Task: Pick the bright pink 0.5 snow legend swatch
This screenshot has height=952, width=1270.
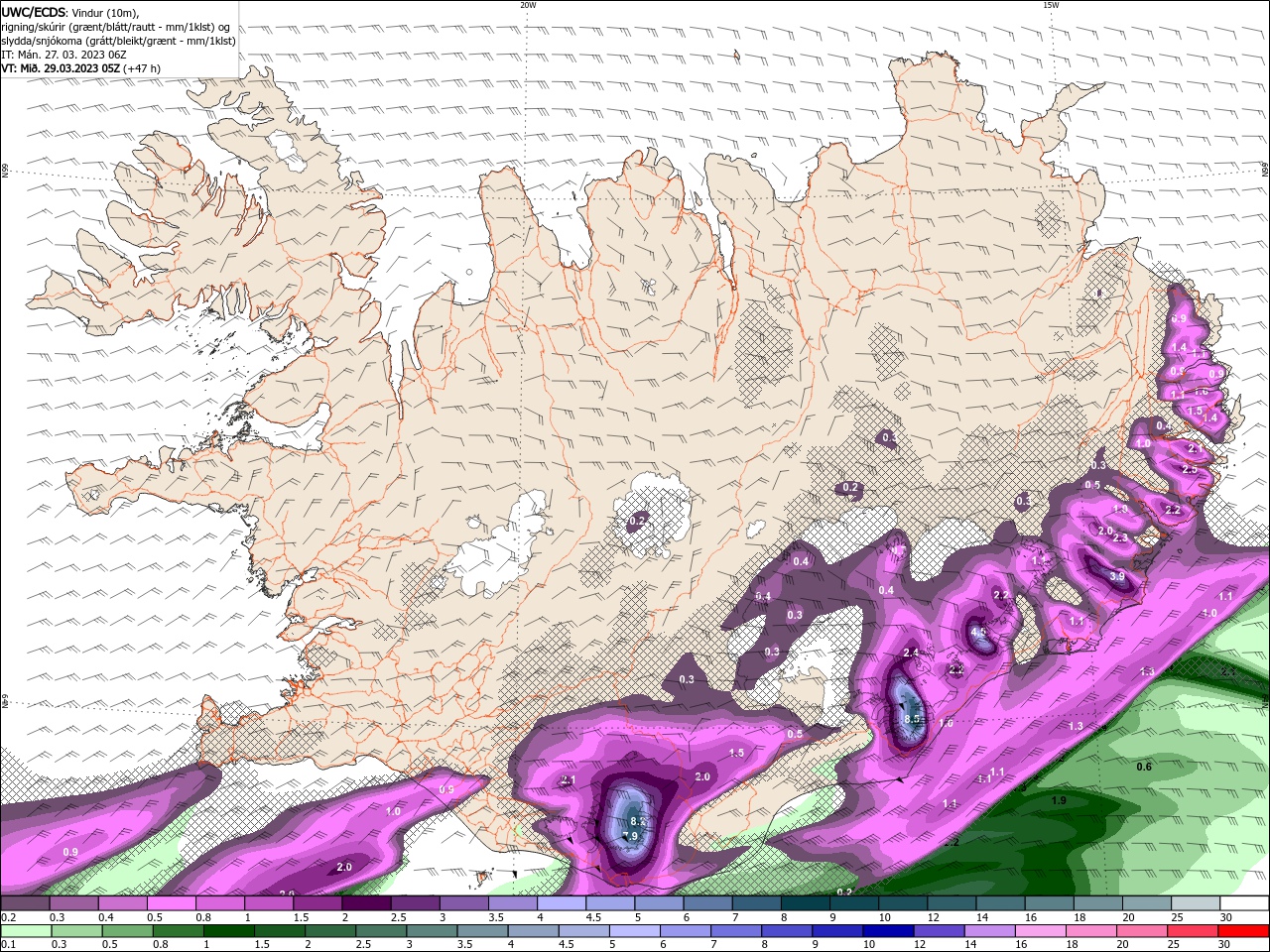Action: click(x=171, y=903)
